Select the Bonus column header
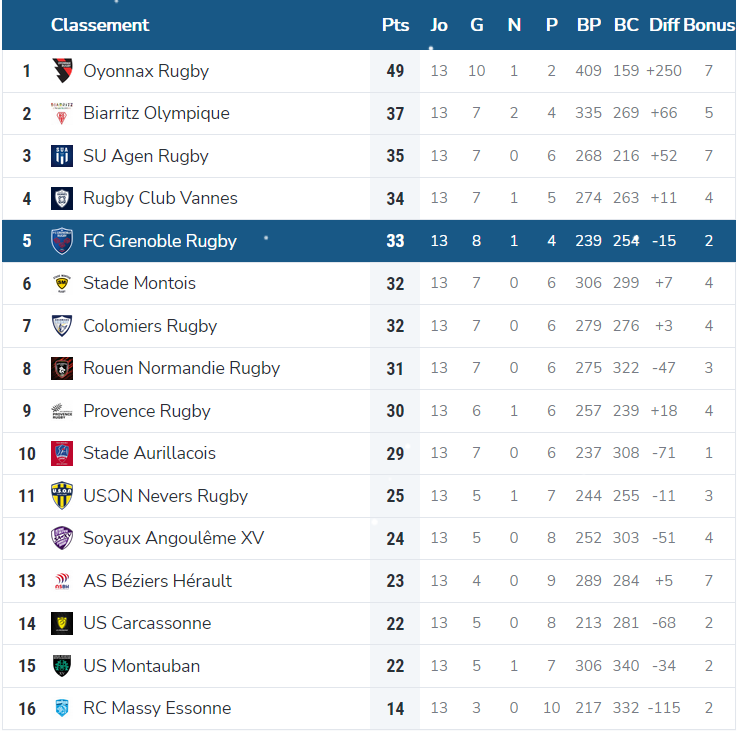Viewport: 737px width, 731px height. [709, 25]
